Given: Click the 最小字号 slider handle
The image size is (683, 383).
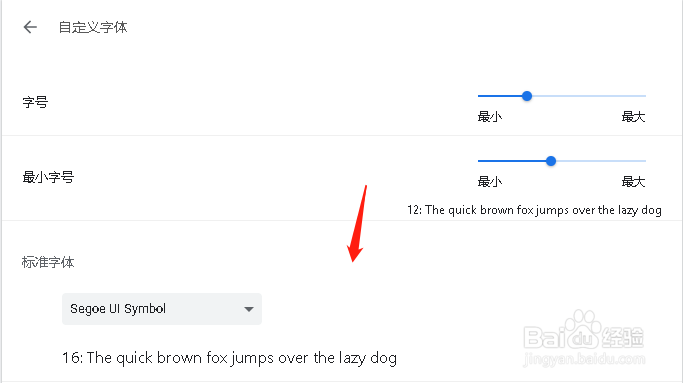Looking at the screenshot, I should pyautogui.click(x=551, y=161).
